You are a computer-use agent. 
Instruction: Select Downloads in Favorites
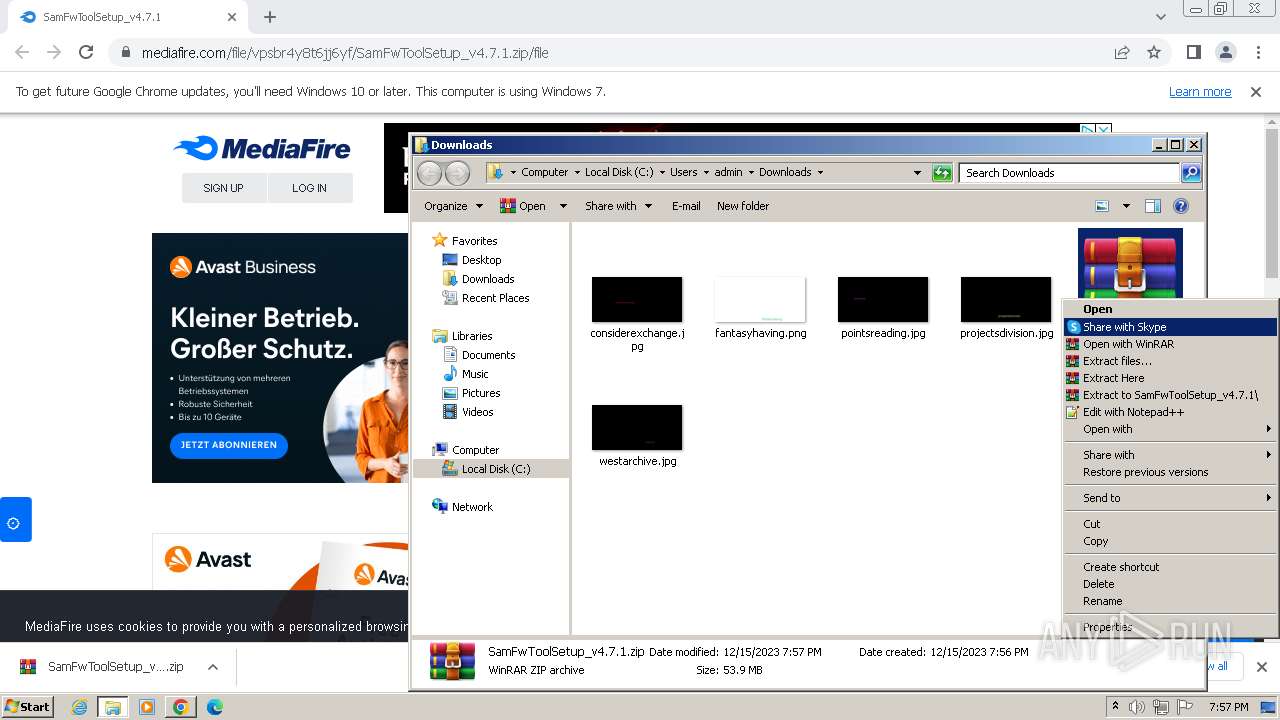(488, 279)
